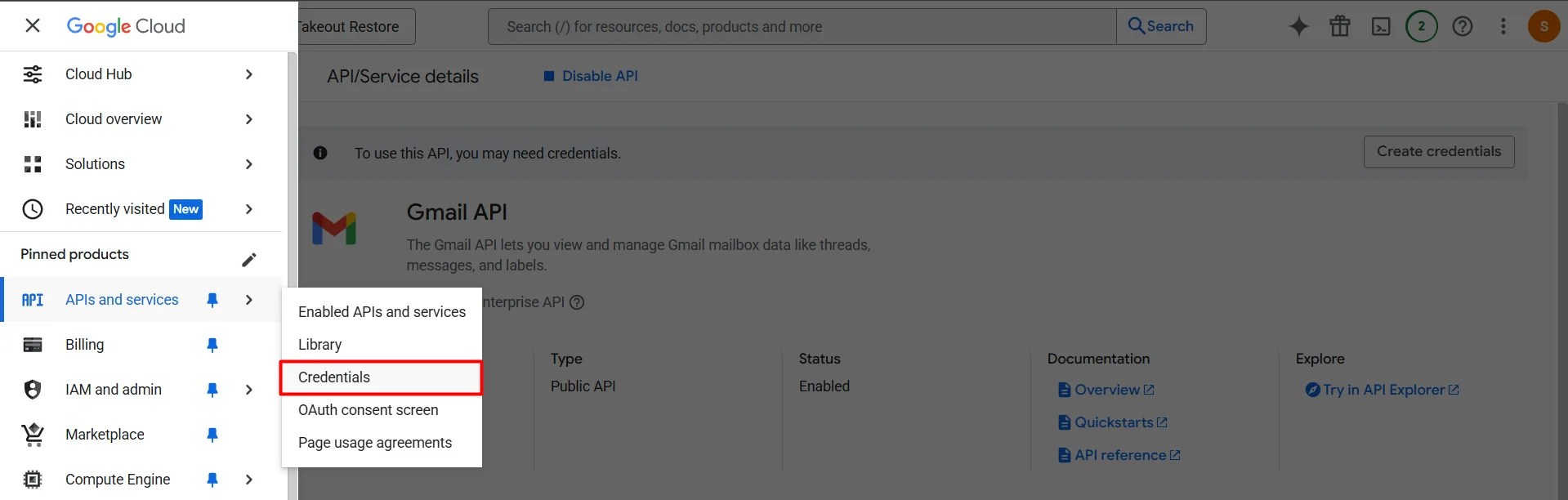Click the Enterprise API help icon

tap(577, 302)
